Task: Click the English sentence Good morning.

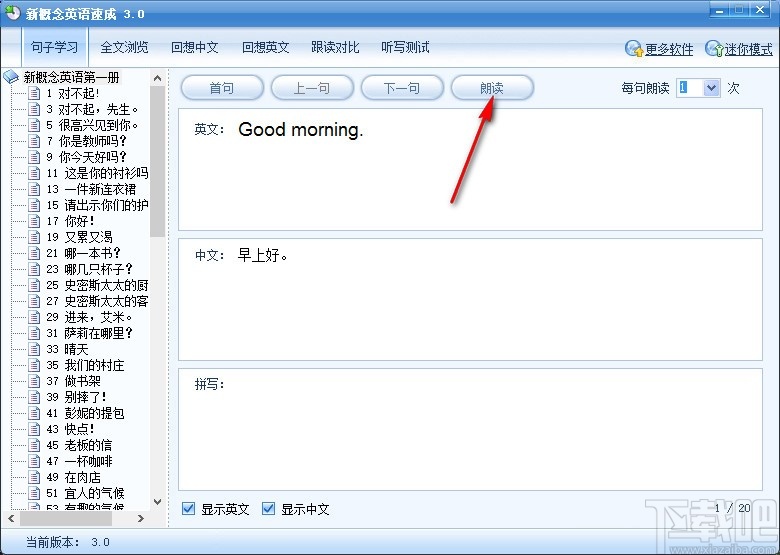Action: click(301, 130)
